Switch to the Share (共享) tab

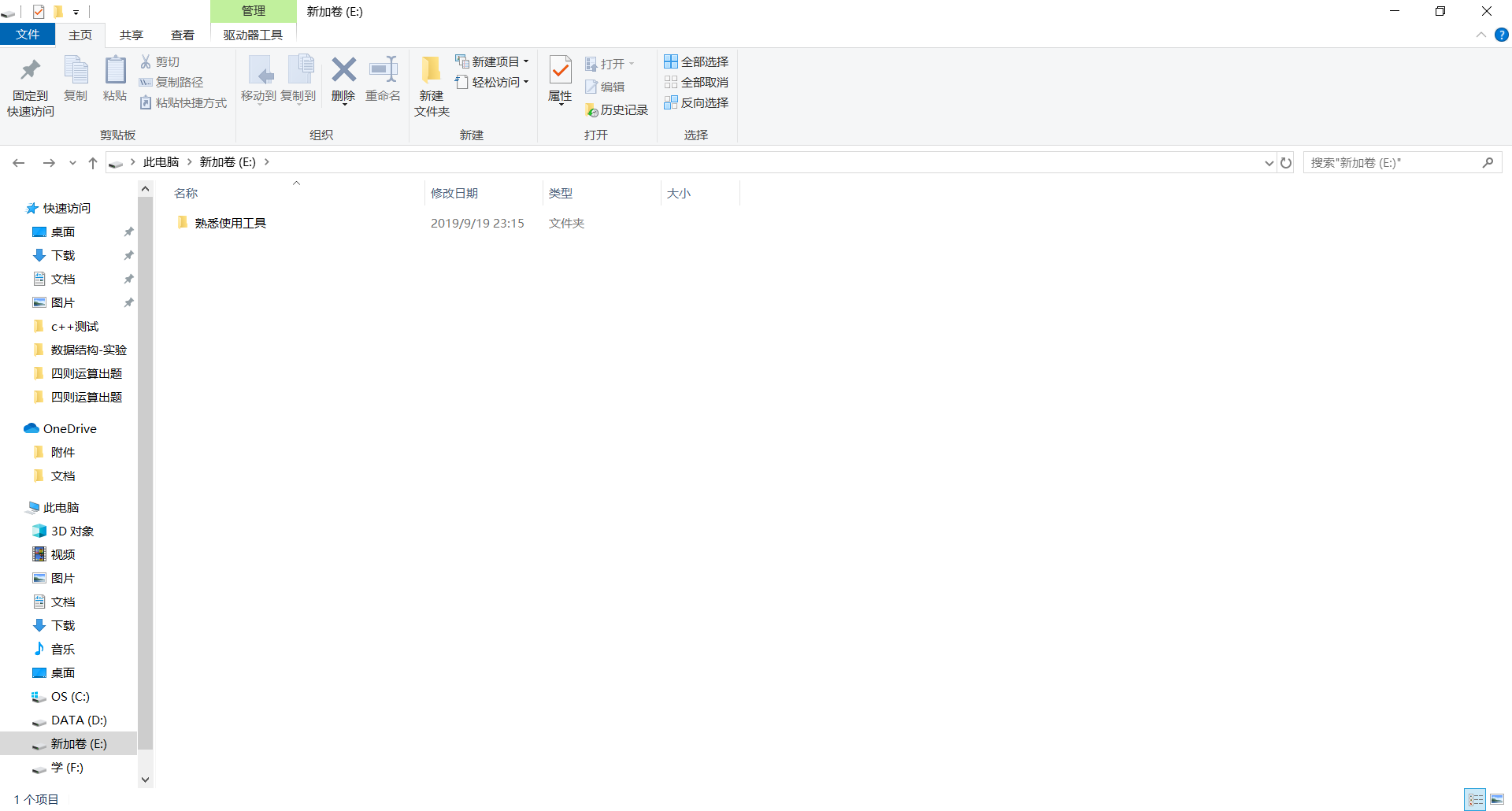[132, 35]
